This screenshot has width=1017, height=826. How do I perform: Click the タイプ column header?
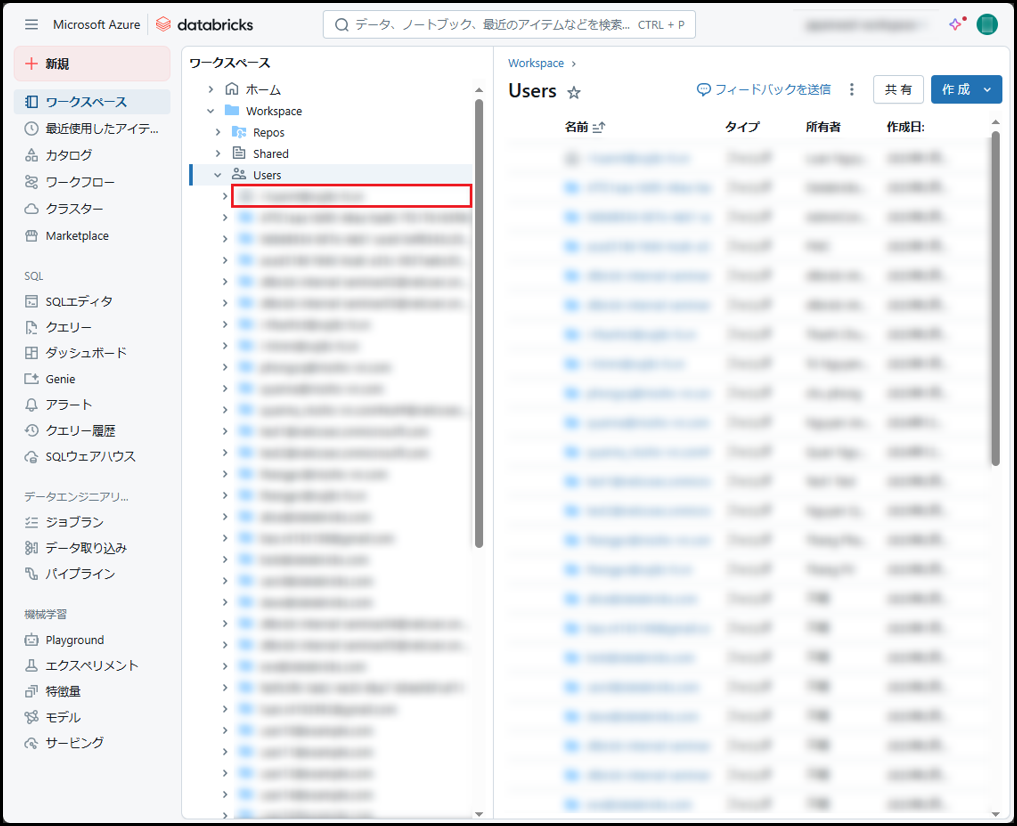pyautogui.click(x=742, y=127)
